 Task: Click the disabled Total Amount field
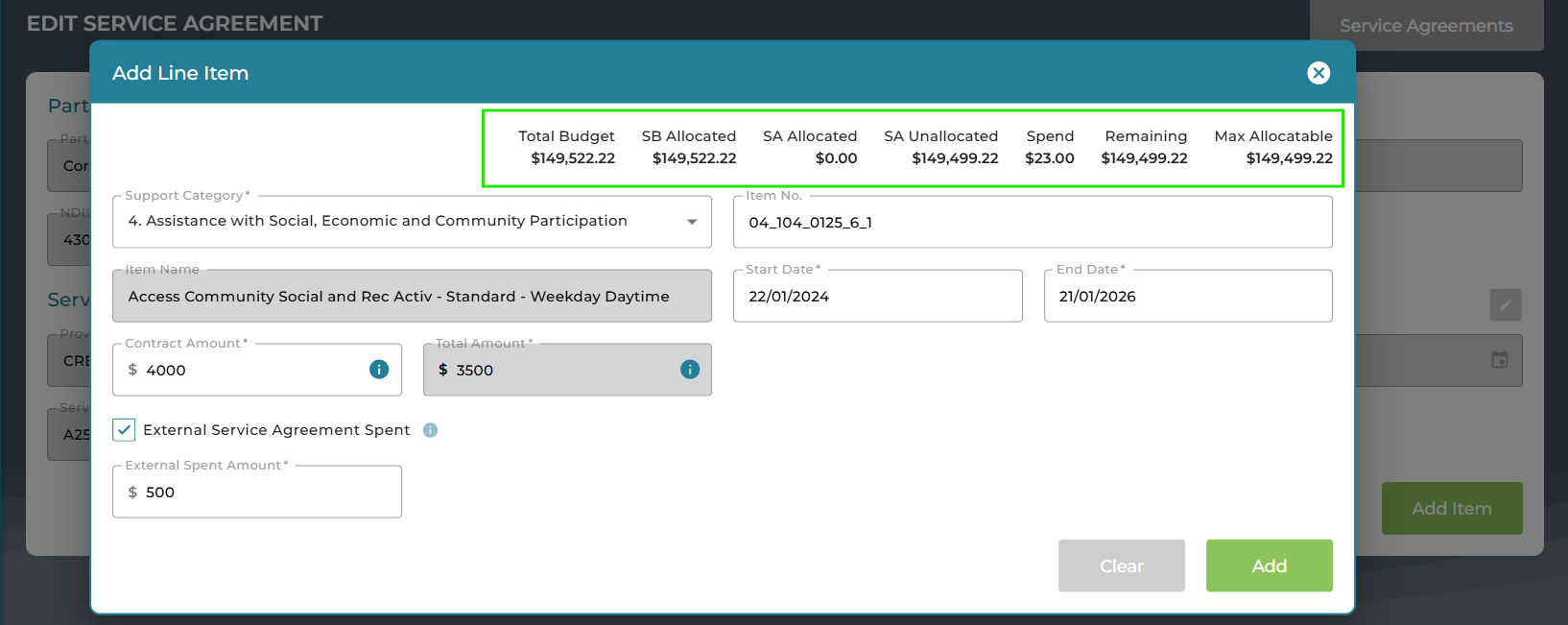557,371
